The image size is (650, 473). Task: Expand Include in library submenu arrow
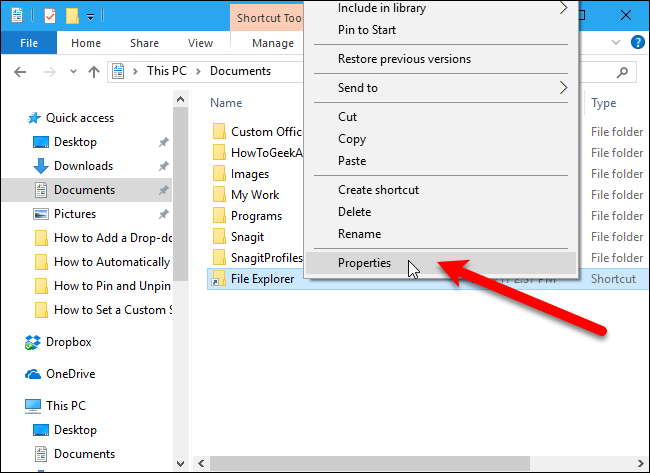click(x=563, y=7)
